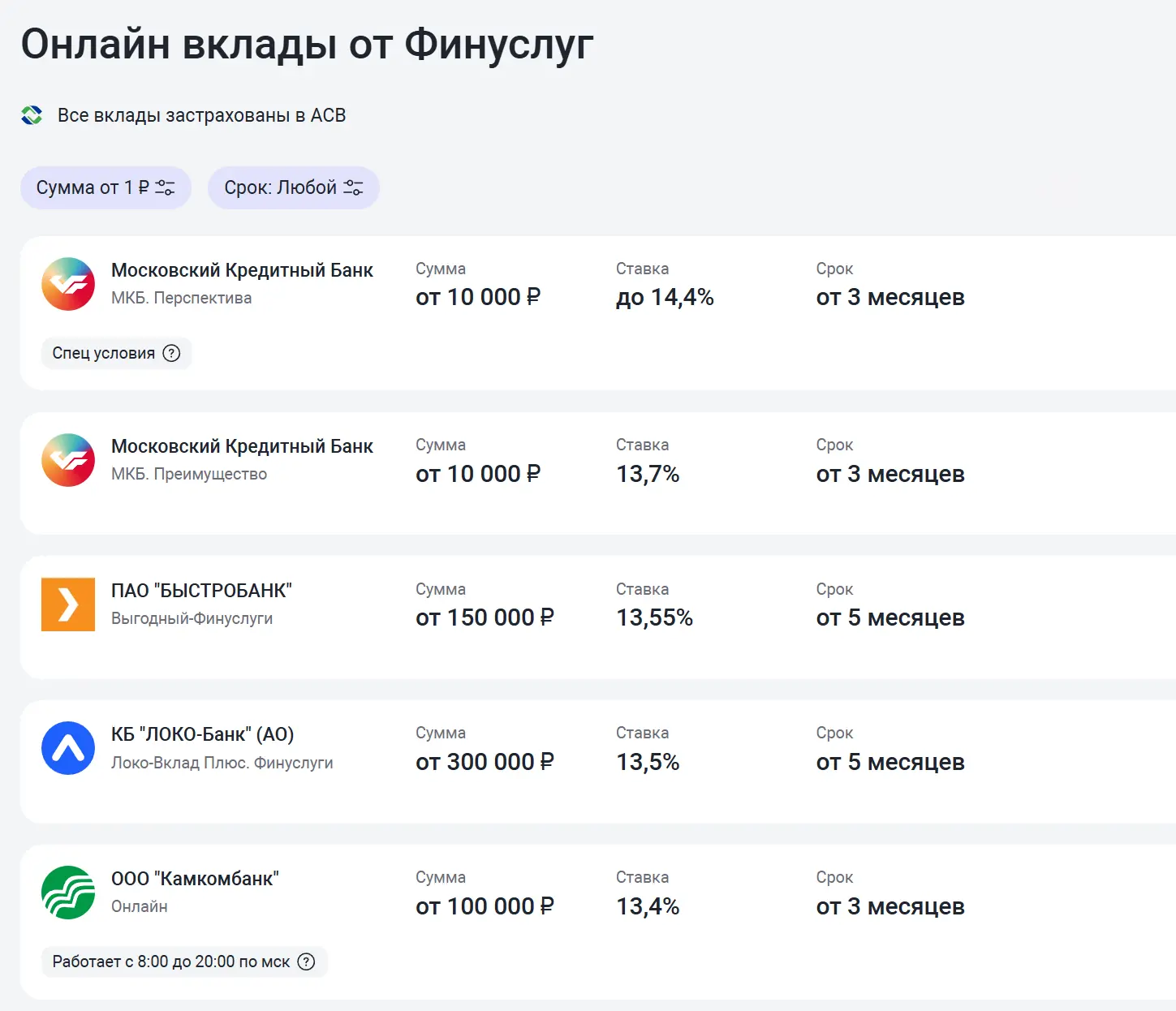The width and height of the screenshot is (1176, 1011).
Task: Open the 'Срок: Любой' filter
Action: [x=294, y=187]
